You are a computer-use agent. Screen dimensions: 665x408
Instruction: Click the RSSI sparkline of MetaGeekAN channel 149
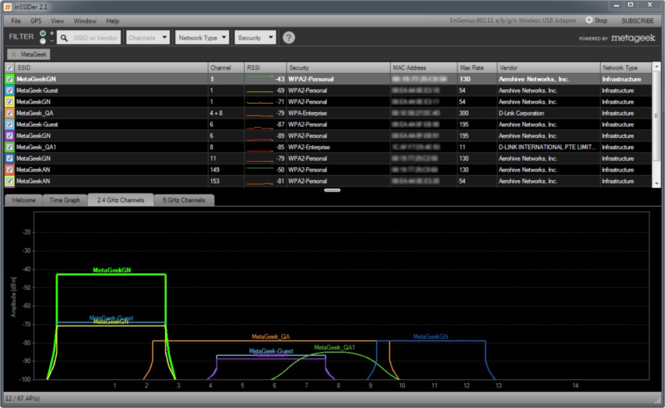[260, 169]
